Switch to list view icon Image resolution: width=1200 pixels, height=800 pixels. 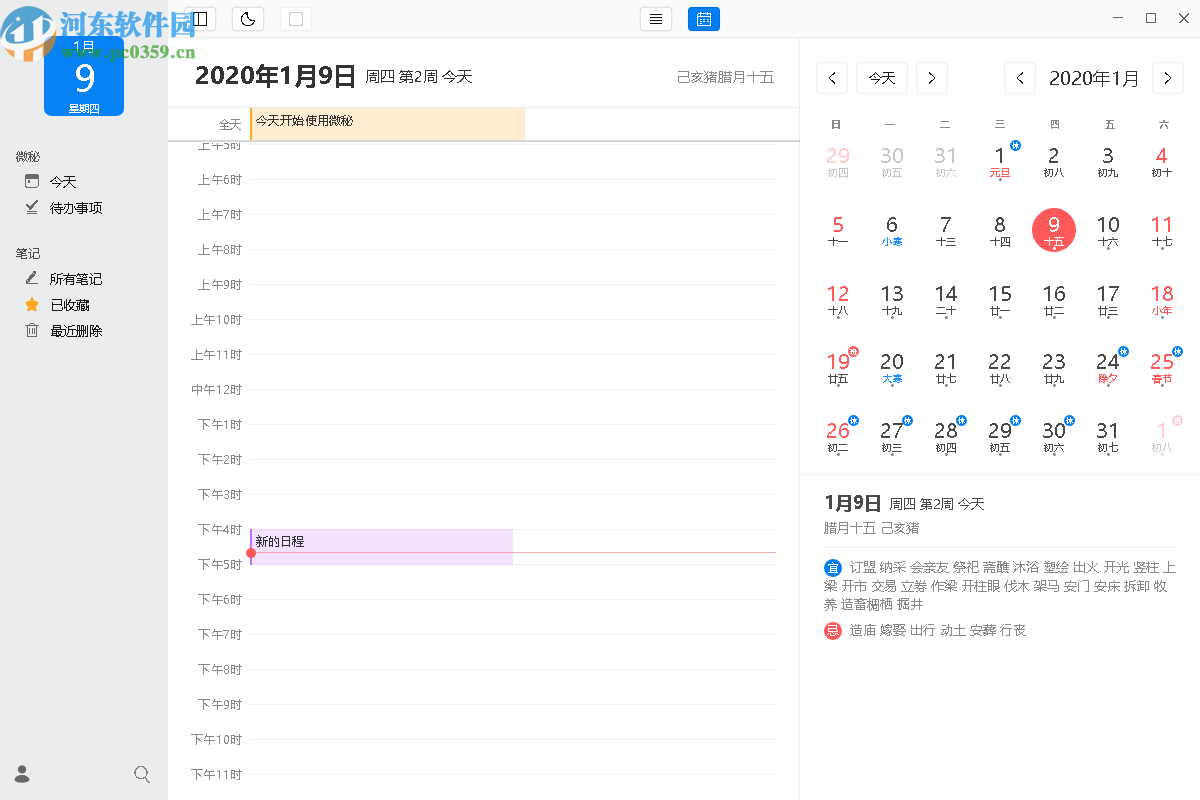point(656,19)
